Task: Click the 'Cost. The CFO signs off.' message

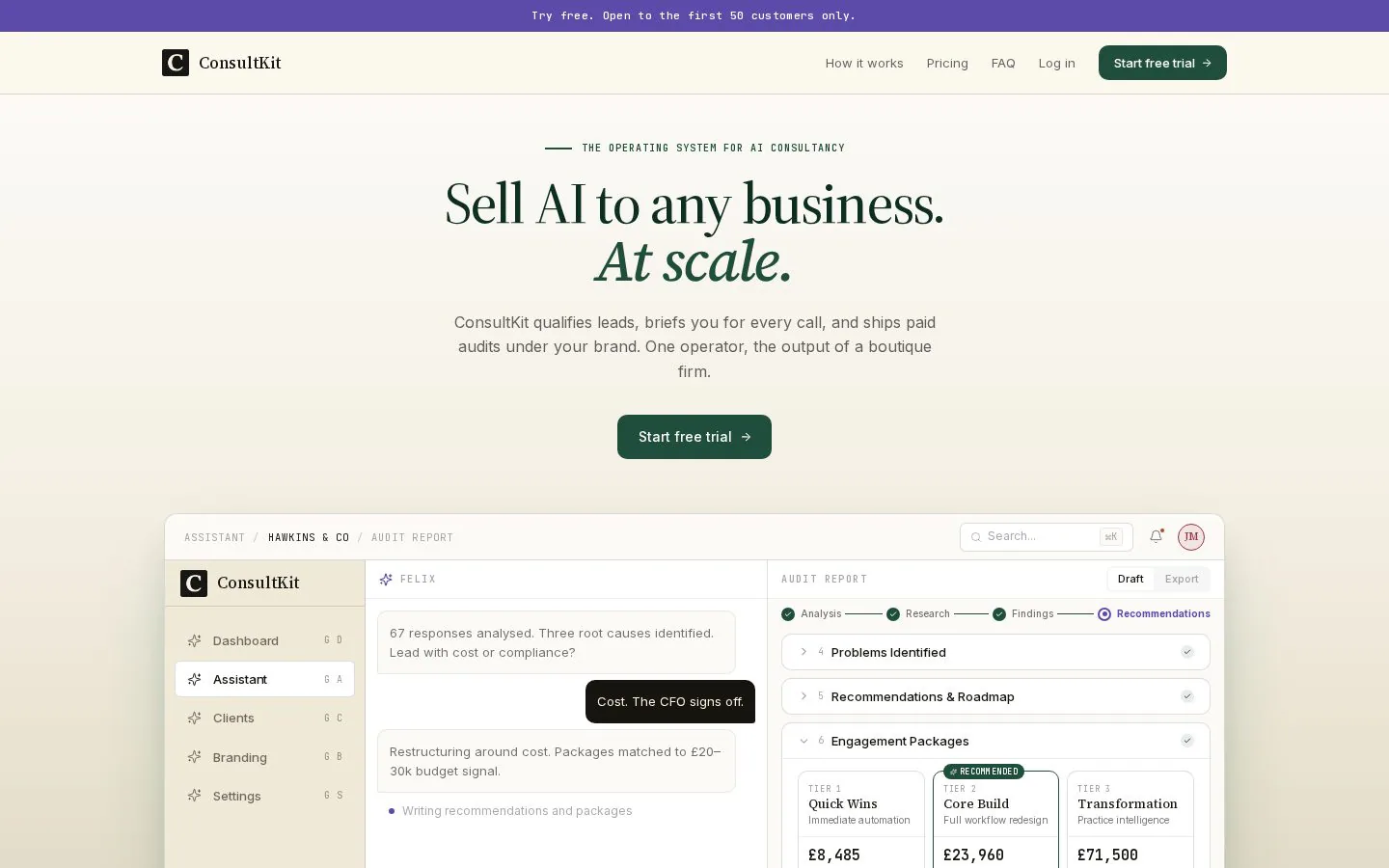Action: coord(670,701)
